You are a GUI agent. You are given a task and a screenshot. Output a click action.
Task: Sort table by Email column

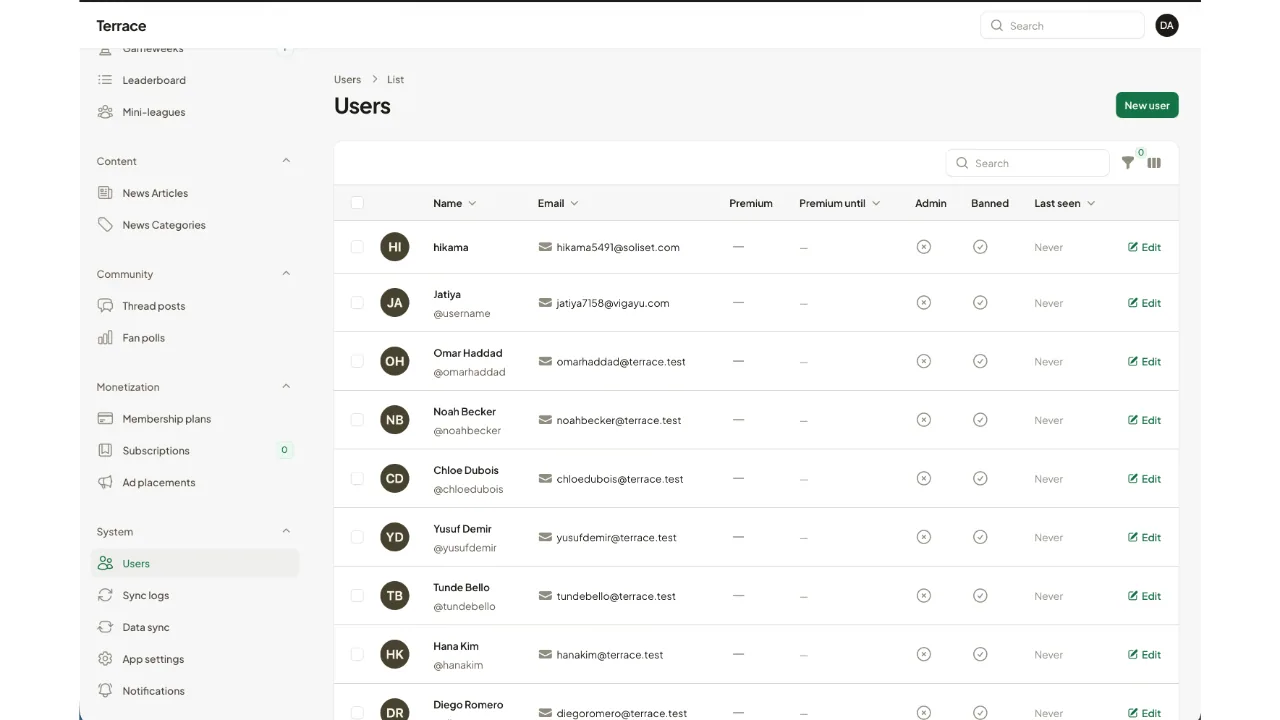(x=558, y=203)
